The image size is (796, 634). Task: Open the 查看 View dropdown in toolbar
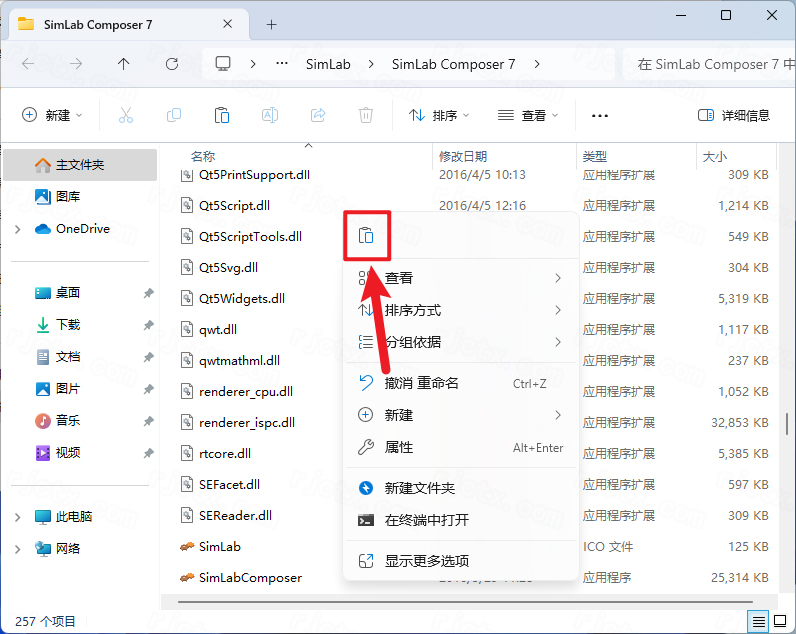(x=528, y=115)
